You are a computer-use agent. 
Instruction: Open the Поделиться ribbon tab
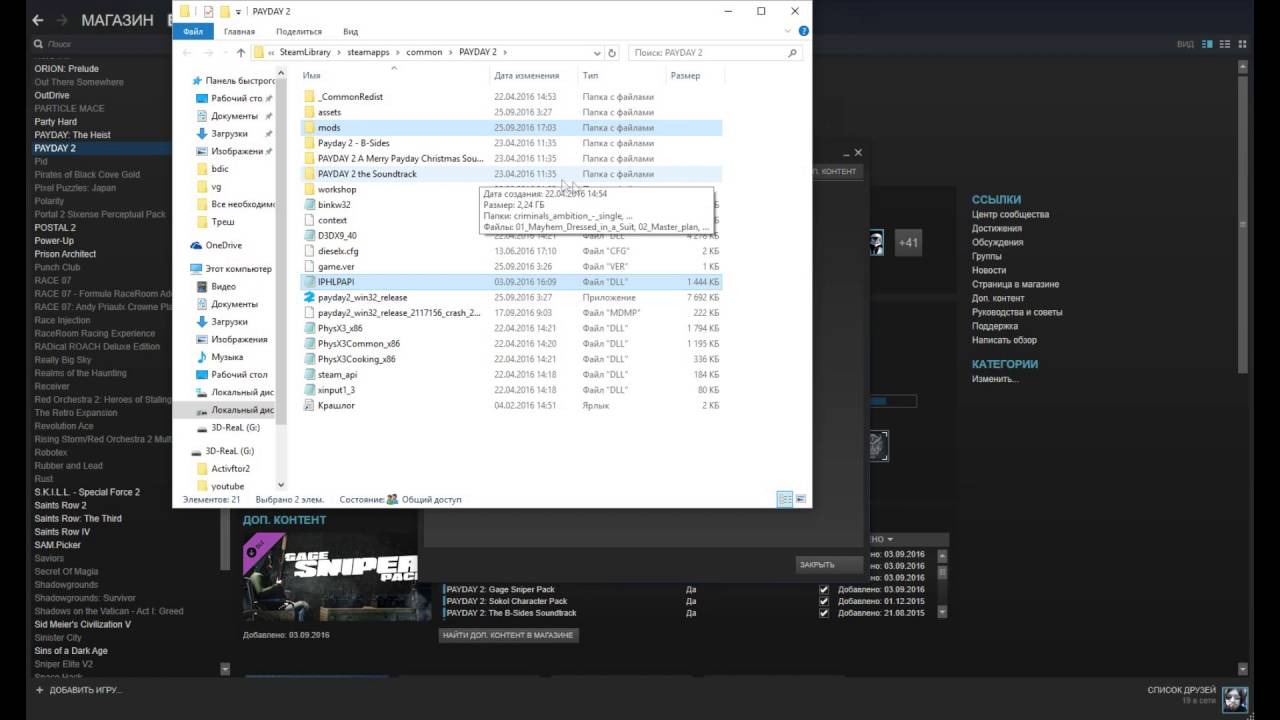coord(298,31)
